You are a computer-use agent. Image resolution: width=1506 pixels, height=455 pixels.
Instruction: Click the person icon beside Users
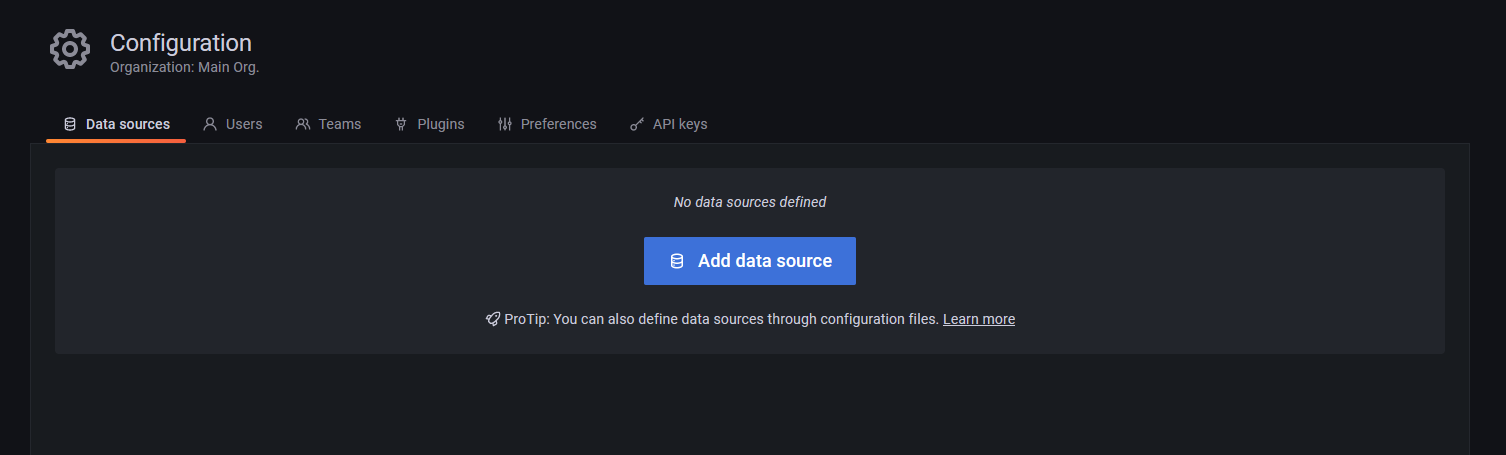[210, 124]
